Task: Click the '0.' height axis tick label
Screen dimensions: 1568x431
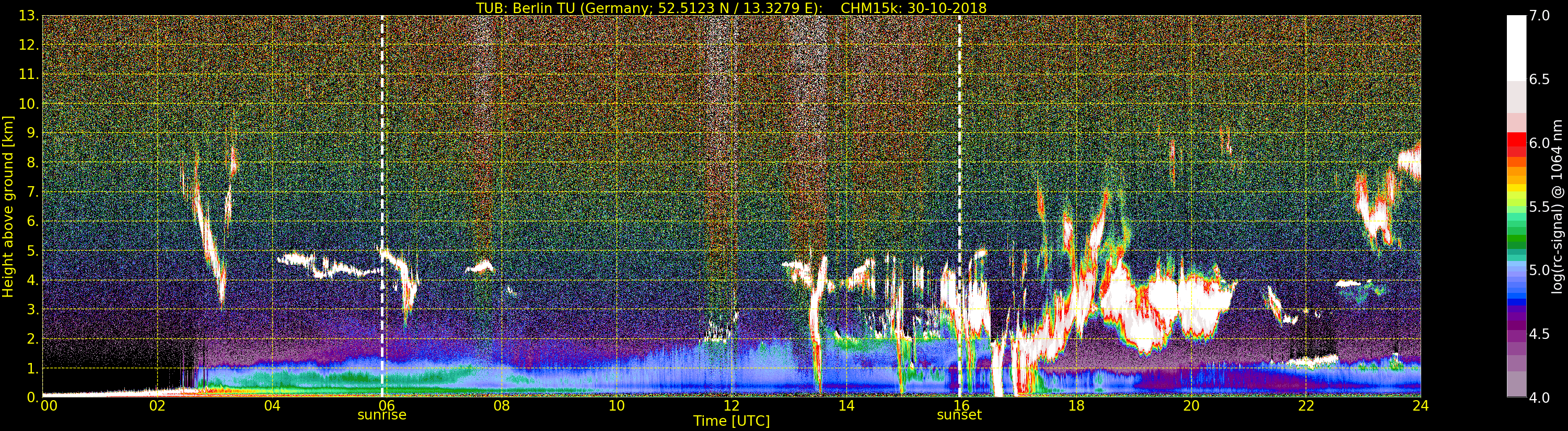Action: [32, 398]
